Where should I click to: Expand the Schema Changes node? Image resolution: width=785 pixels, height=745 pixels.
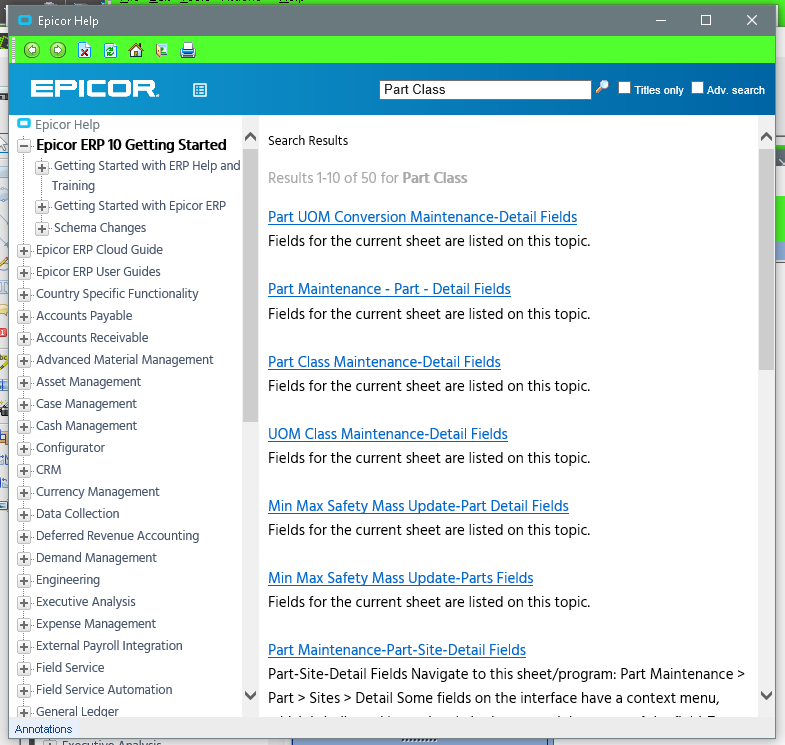click(x=42, y=229)
